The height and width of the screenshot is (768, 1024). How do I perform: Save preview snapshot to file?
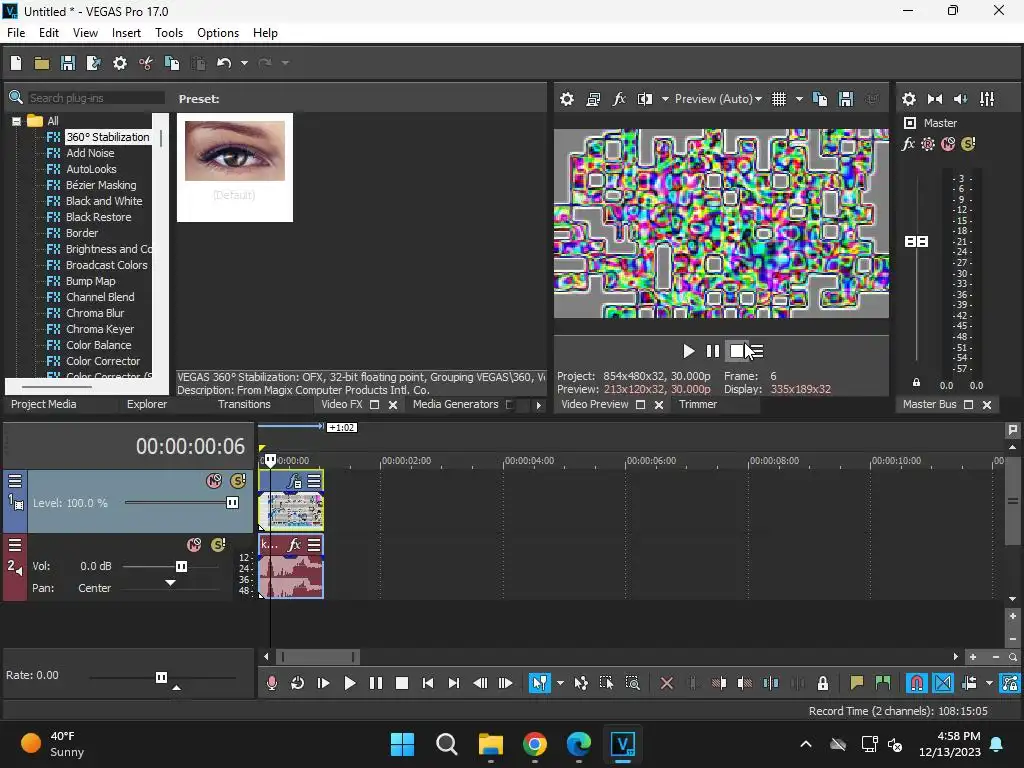click(x=846, y=99)
